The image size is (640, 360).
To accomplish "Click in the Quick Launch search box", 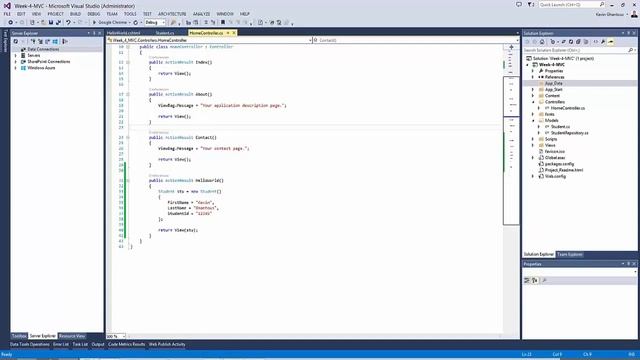I will point(571,4).
